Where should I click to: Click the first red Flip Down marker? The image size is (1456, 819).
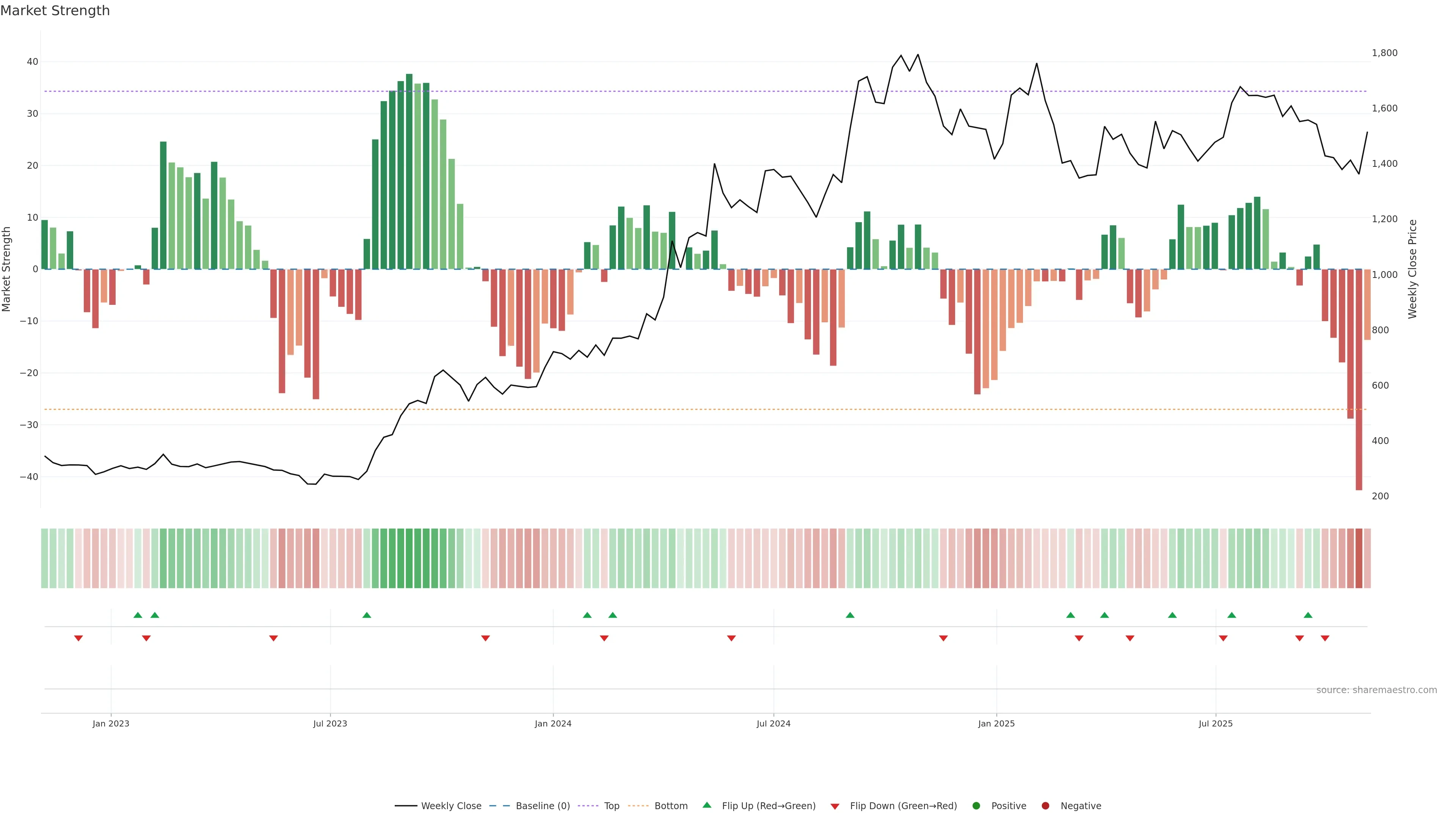coord(78,638)
